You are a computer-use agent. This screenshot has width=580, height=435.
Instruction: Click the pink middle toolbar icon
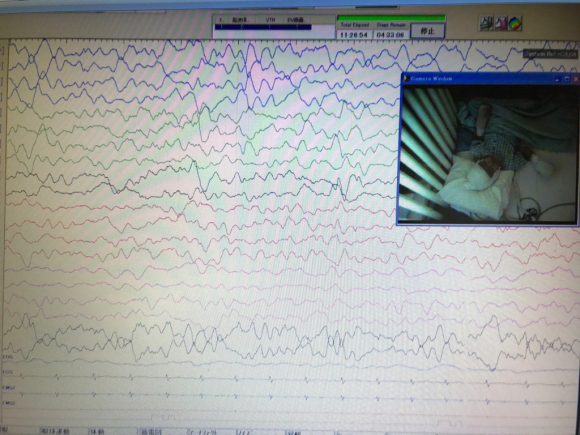pyautogui.click(x=500, y=24)
